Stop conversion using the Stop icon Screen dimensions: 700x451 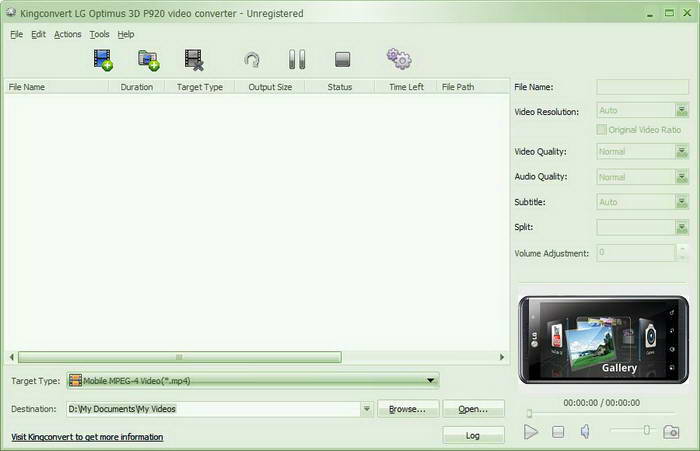tap(343, 60)
